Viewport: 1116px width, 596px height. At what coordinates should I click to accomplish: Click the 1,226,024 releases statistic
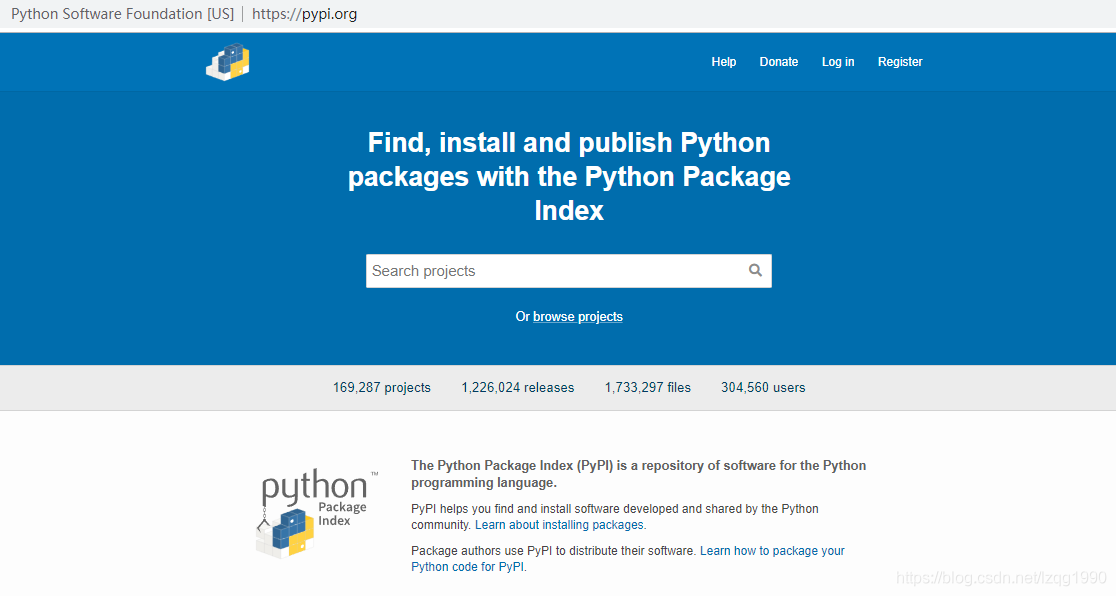517,387
